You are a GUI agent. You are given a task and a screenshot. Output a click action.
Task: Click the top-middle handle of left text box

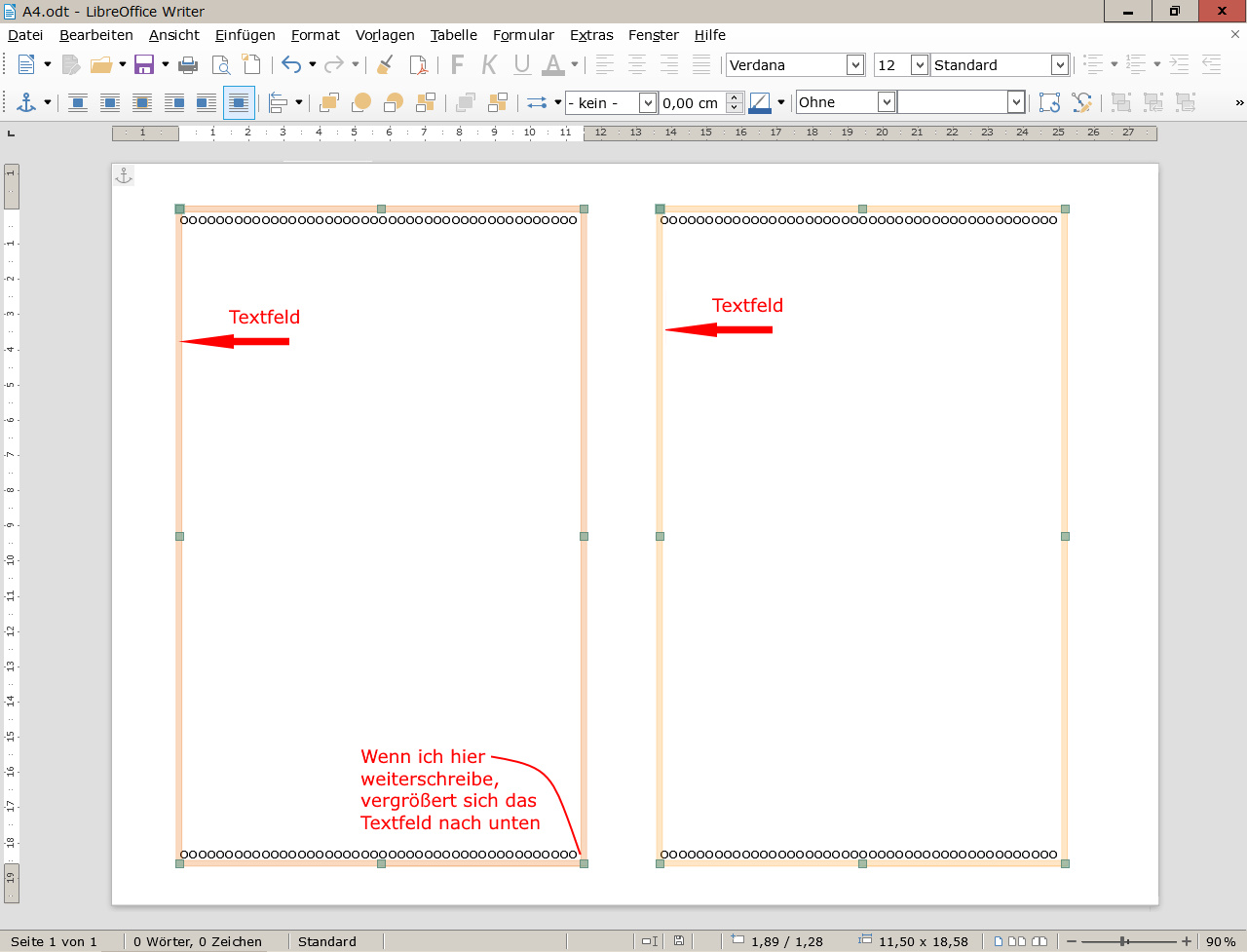381,209
